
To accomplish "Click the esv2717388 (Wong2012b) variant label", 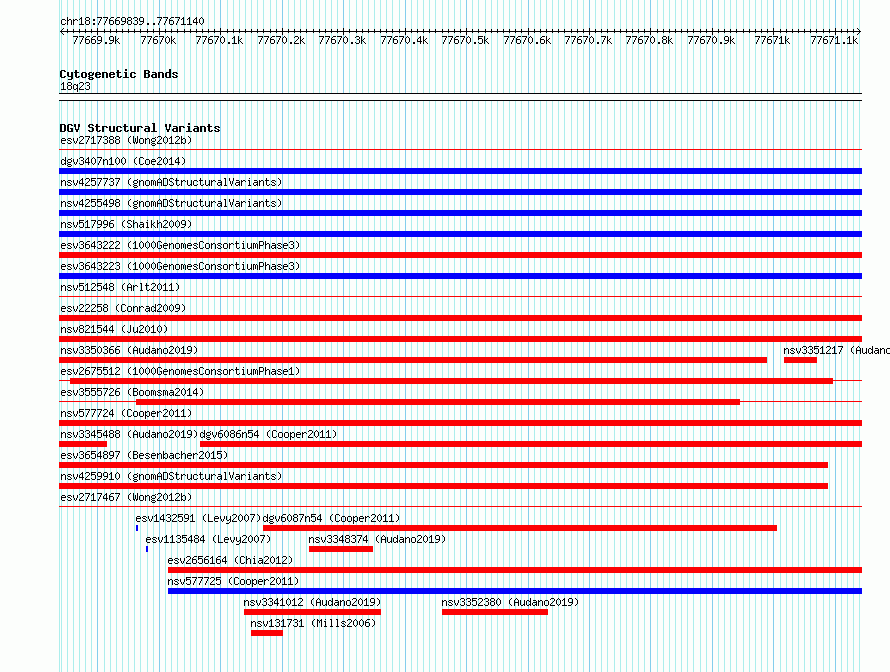I will click(126, 140).
